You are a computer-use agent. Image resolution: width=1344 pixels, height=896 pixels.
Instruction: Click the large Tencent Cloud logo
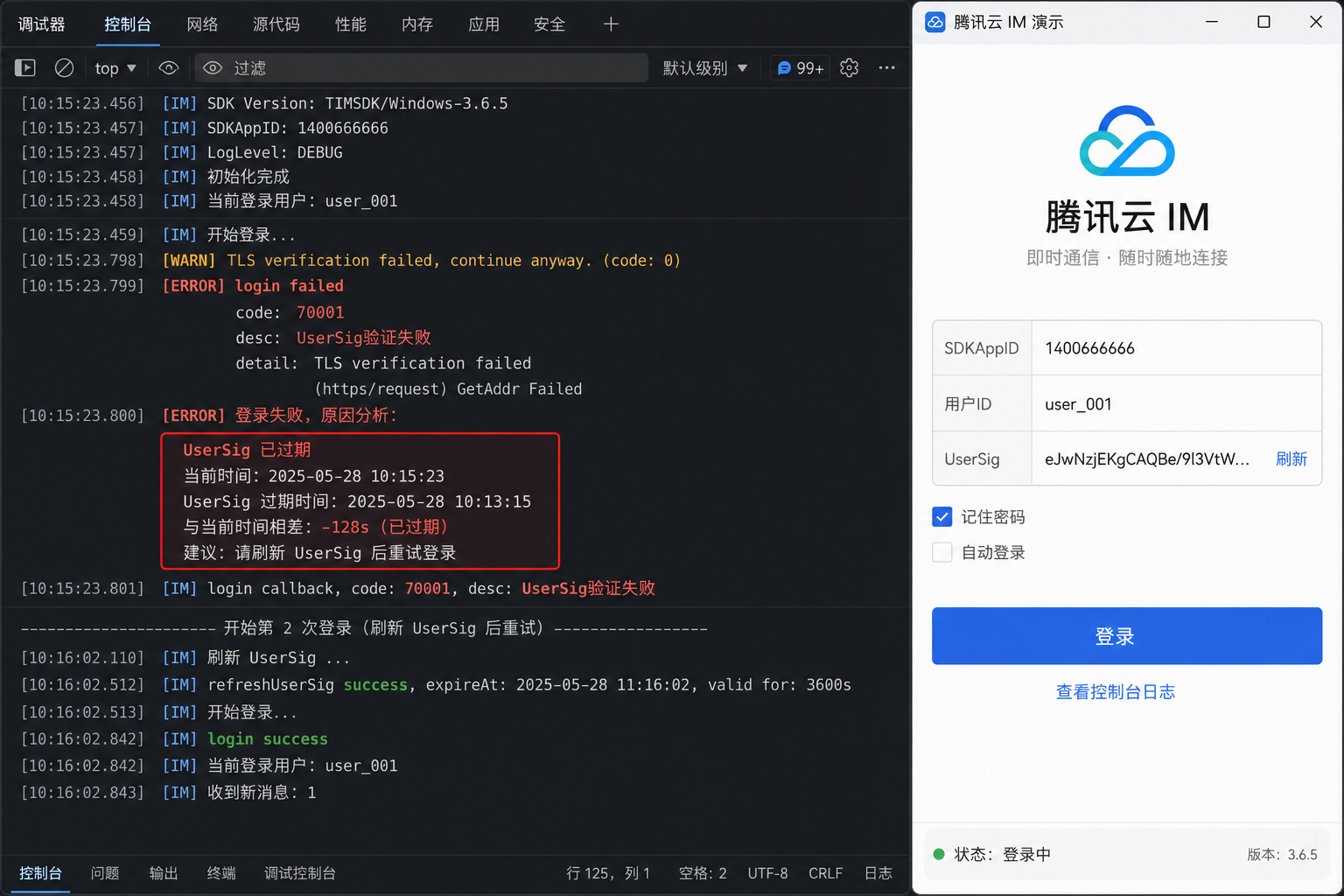tap(1127, 141)
